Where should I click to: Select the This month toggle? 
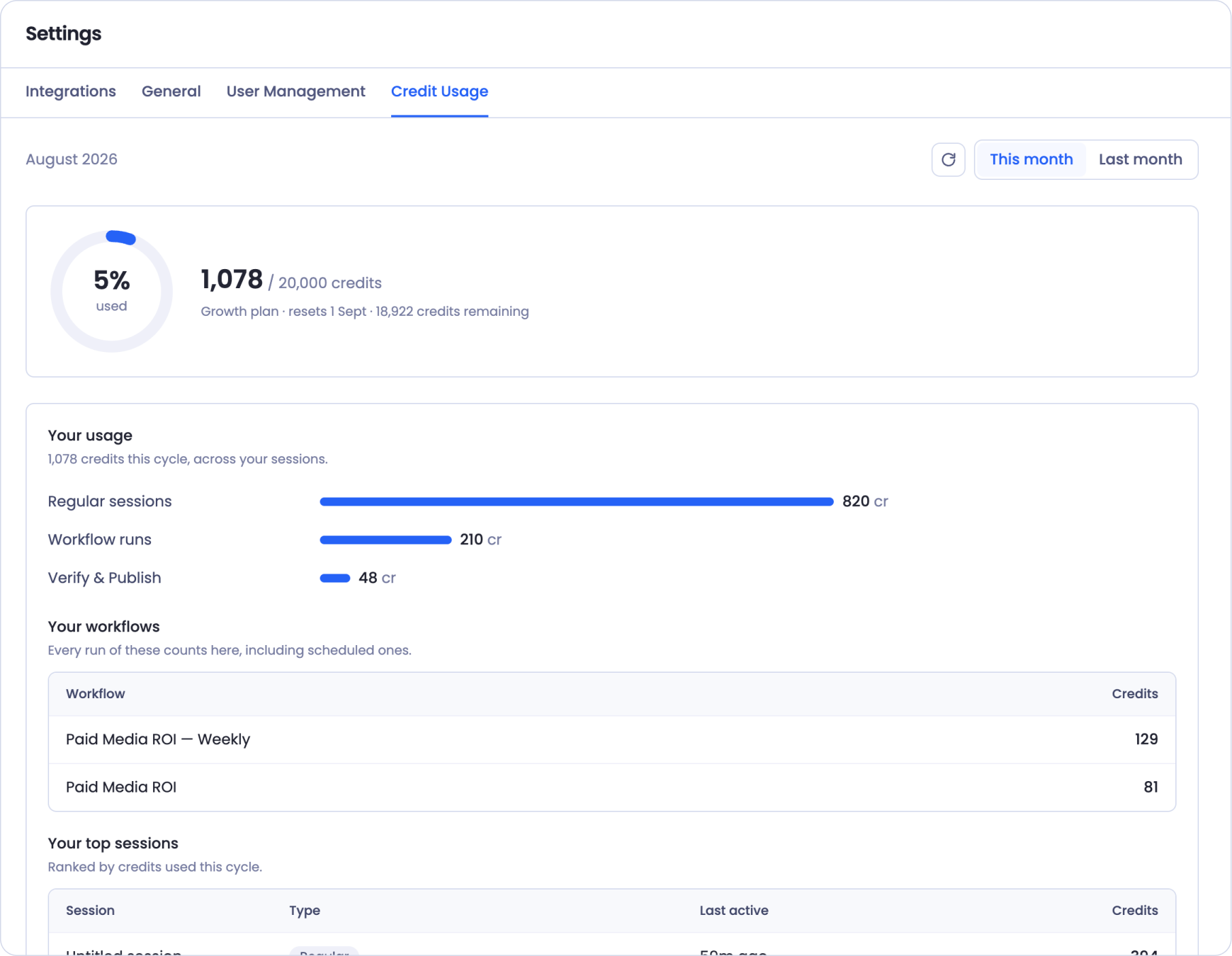tap(1031, 159)
